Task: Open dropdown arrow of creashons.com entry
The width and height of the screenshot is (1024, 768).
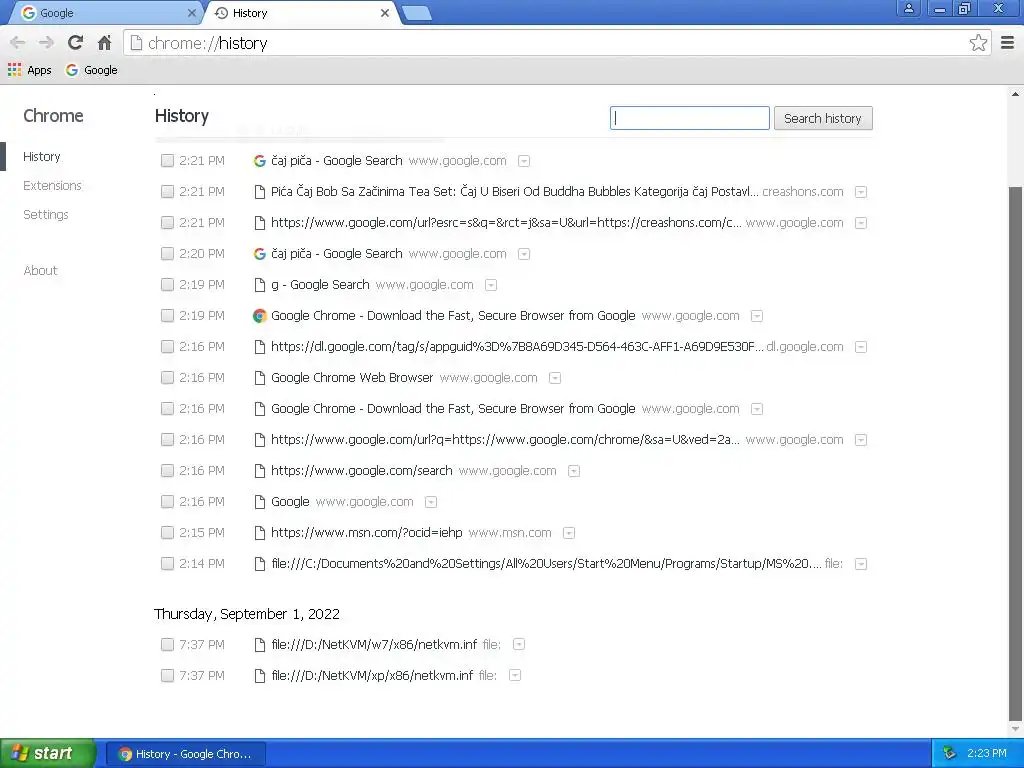Action: coord(861,192)
